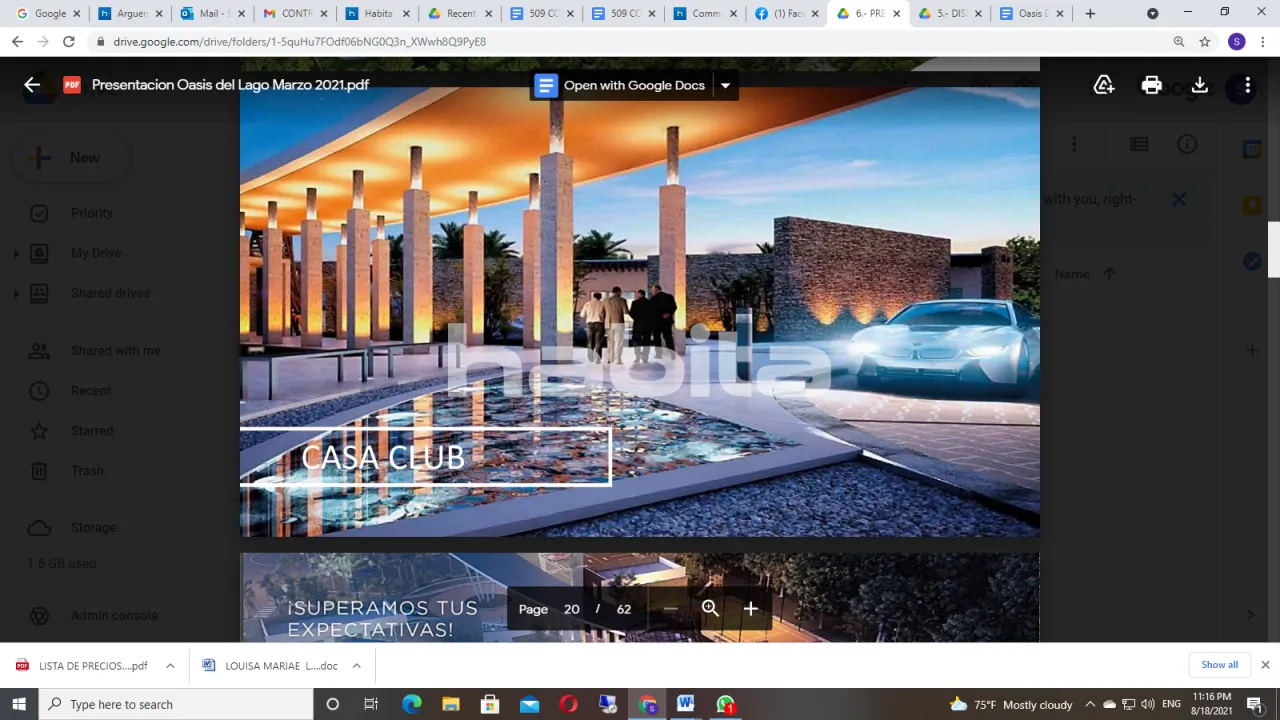Switch to Chrome on the taskbar
Viewport: 1280px width, 720px height.
(x=647, y=704)
